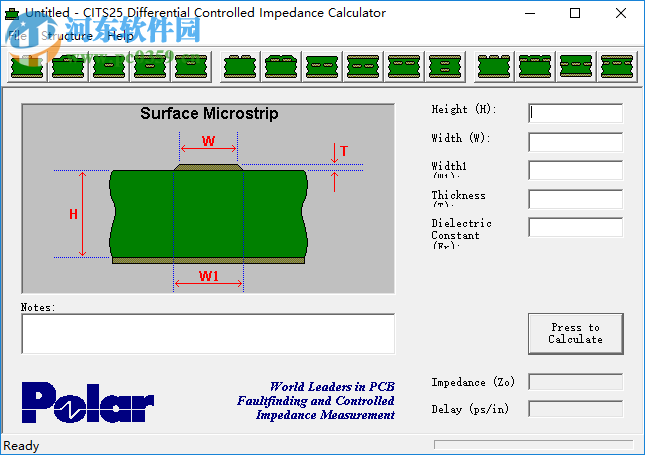
Task: Choose Broadside-Coupled Stripline icon with stacked traces
Action: [x=445, y=67]
